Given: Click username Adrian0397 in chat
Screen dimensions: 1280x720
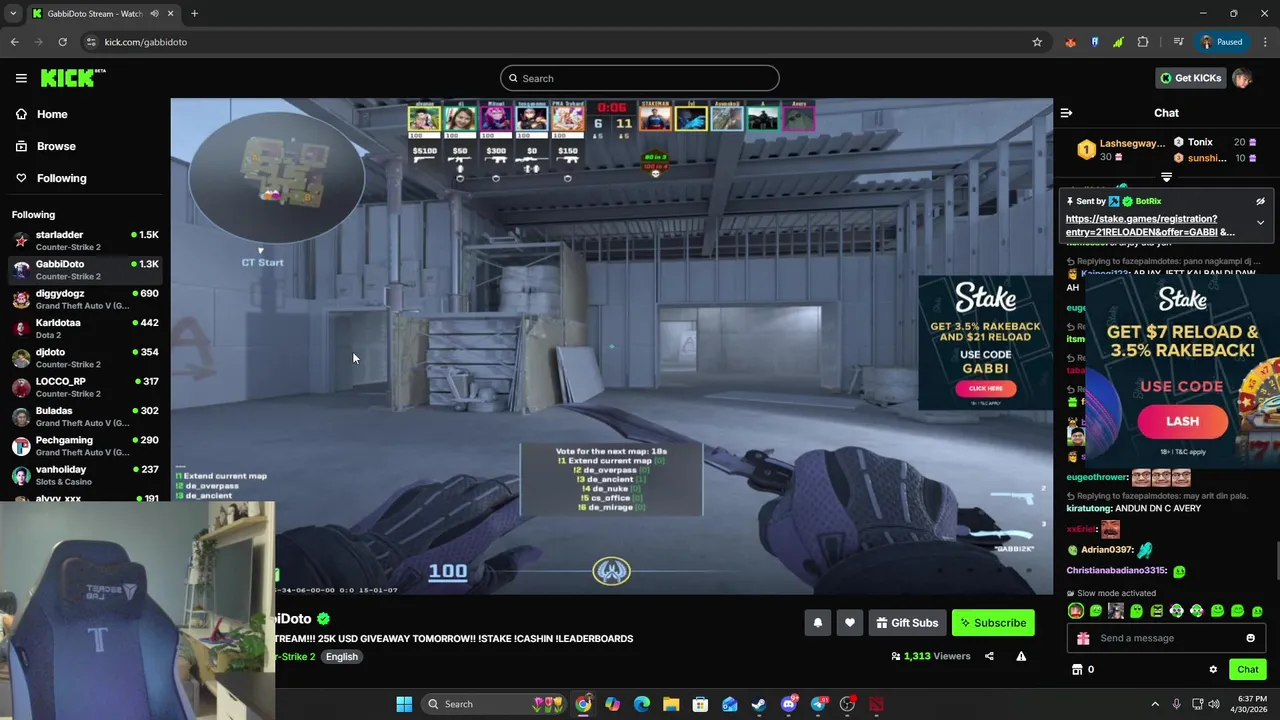Looking at the screenshot, I should pyautogui.click(x=1107, y=549).
